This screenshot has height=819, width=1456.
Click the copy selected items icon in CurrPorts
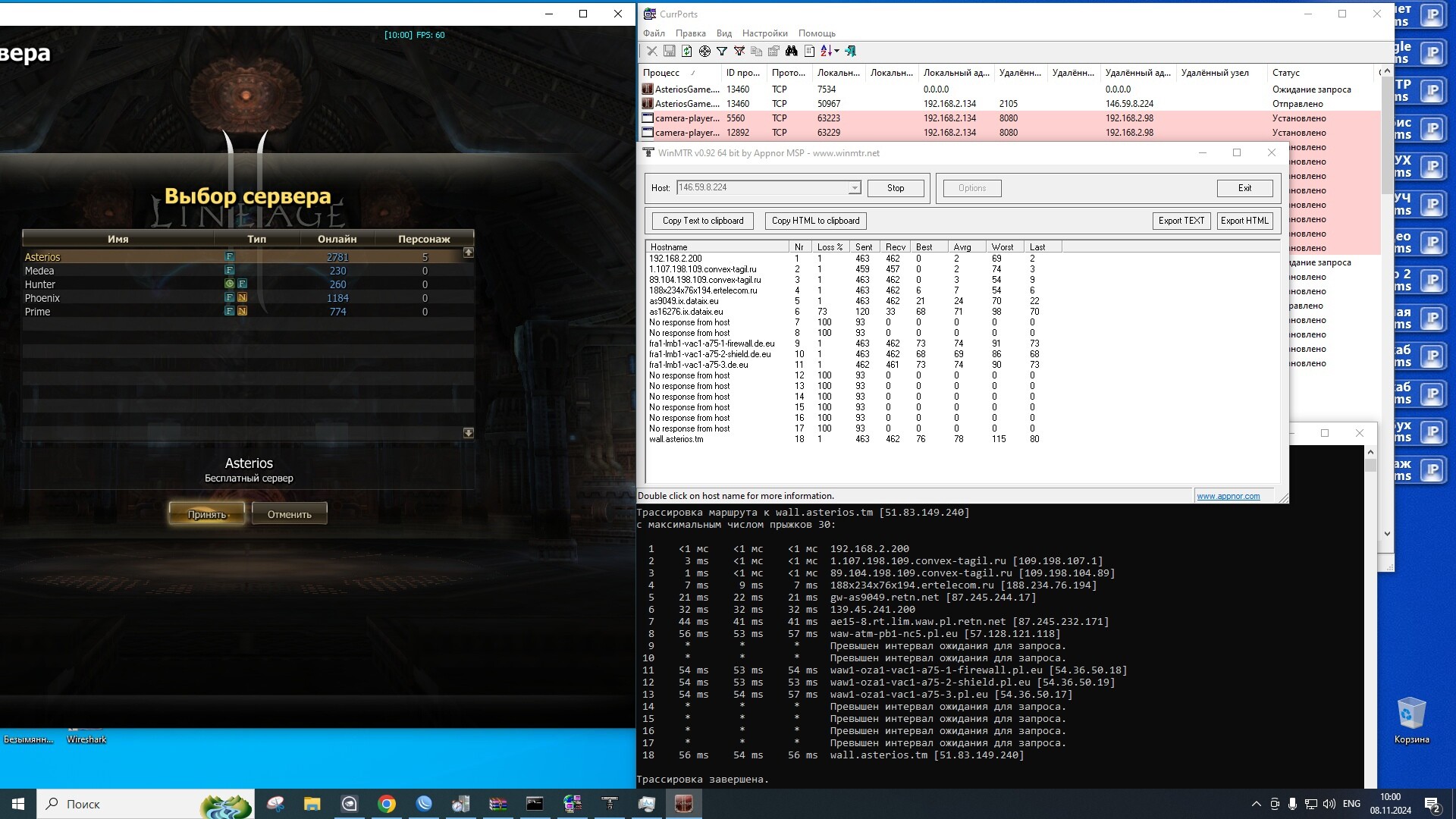(x=756, y=51)
